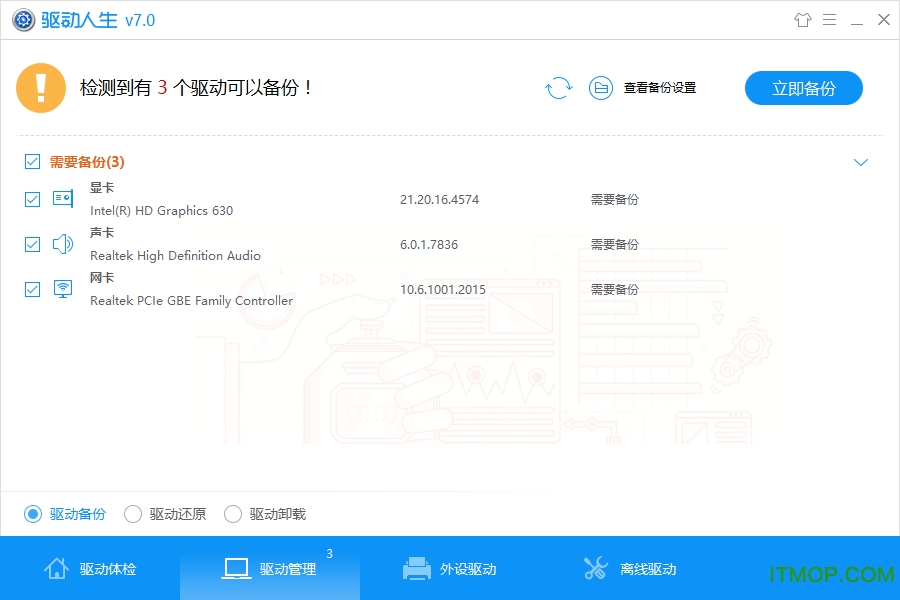The image size is (900, 600).
Task: Uncheck the 声卡 driver checkbox
Action: [33, 245]
